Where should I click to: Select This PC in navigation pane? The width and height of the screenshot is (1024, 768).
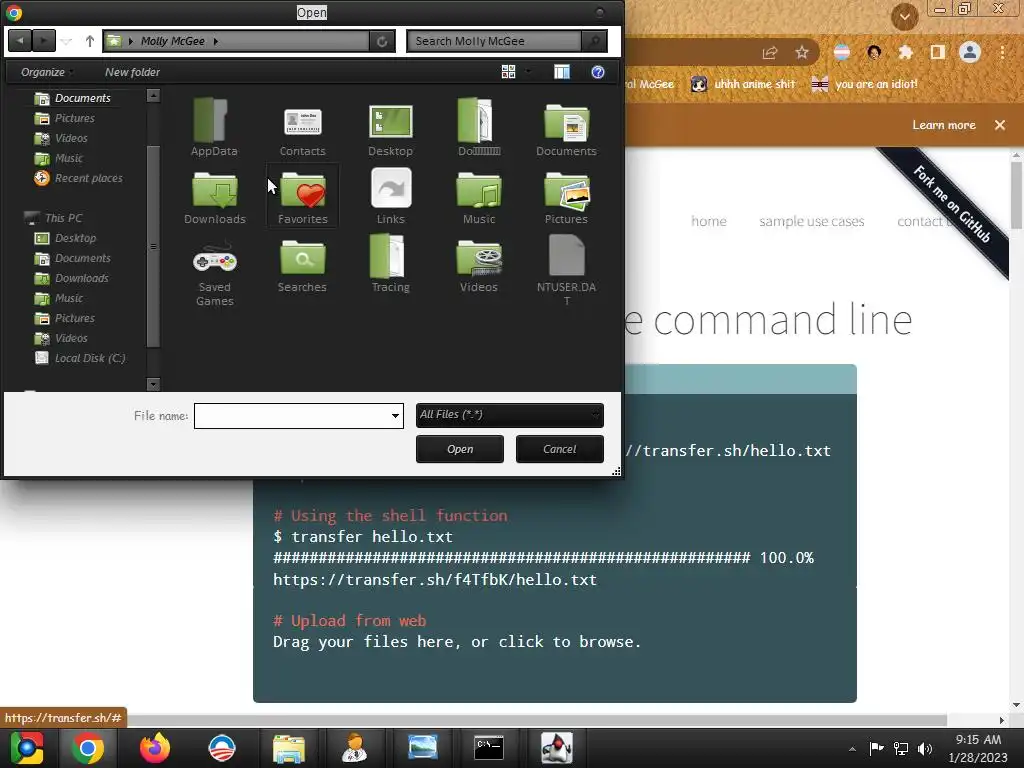[x=54, y=218]
